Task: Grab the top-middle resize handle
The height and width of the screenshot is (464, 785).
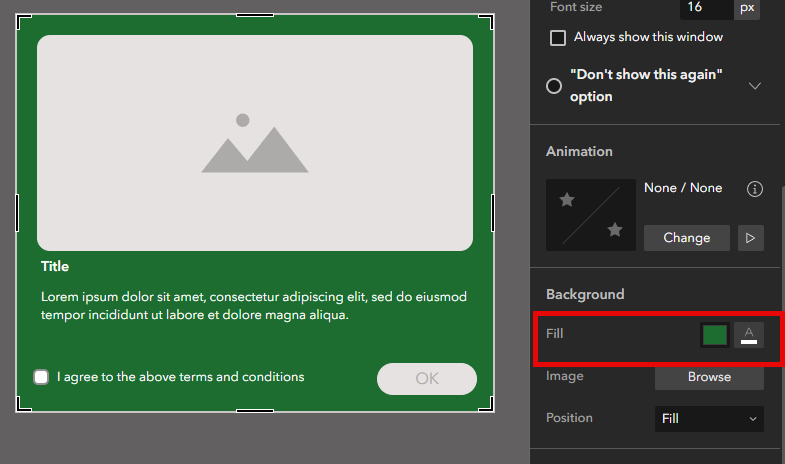Action: [255, 15]
